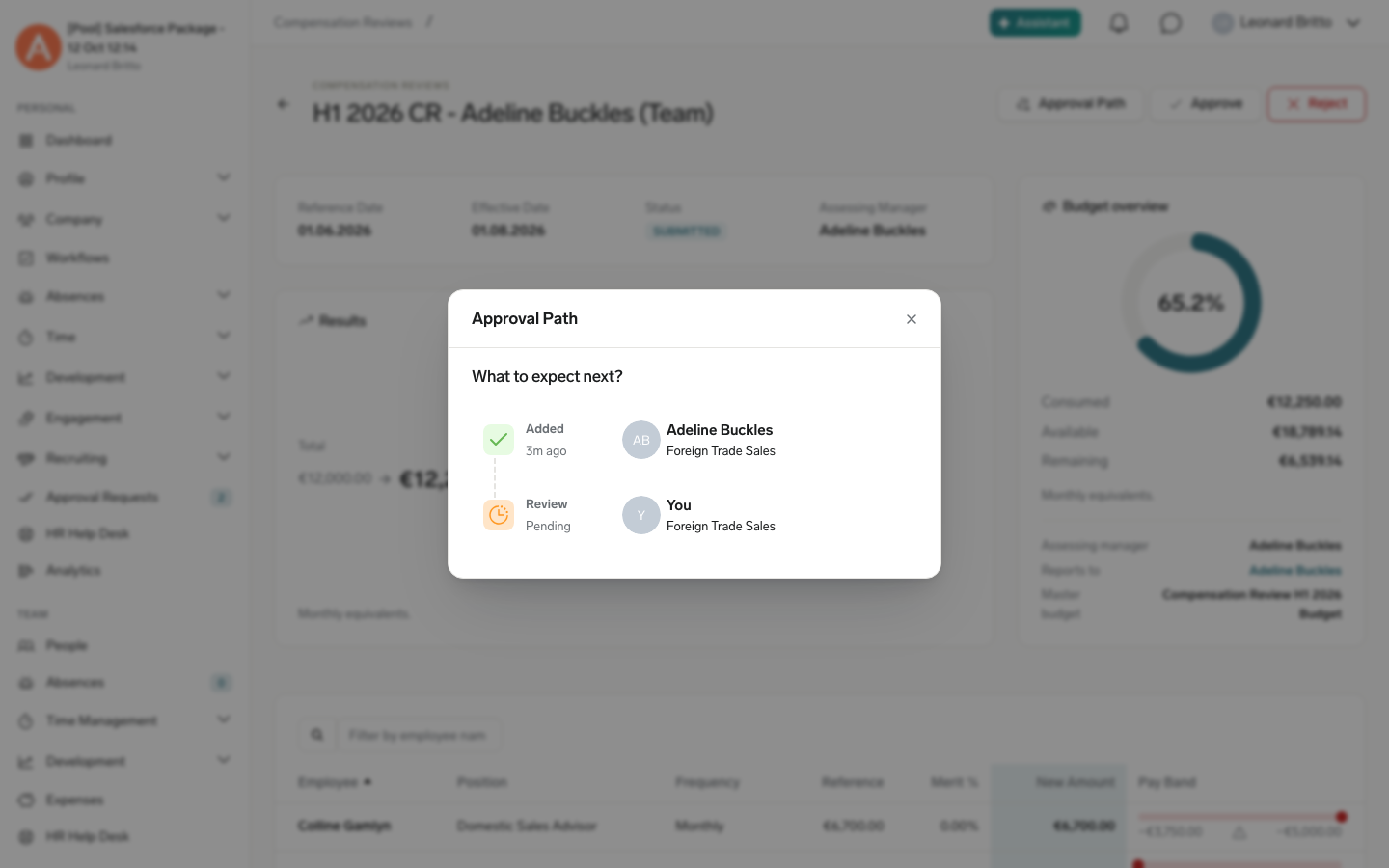Click the 'Pending' status text
Image resolution: width=1389 pixels, height=868 pixels.
click(x=548, y=527)
